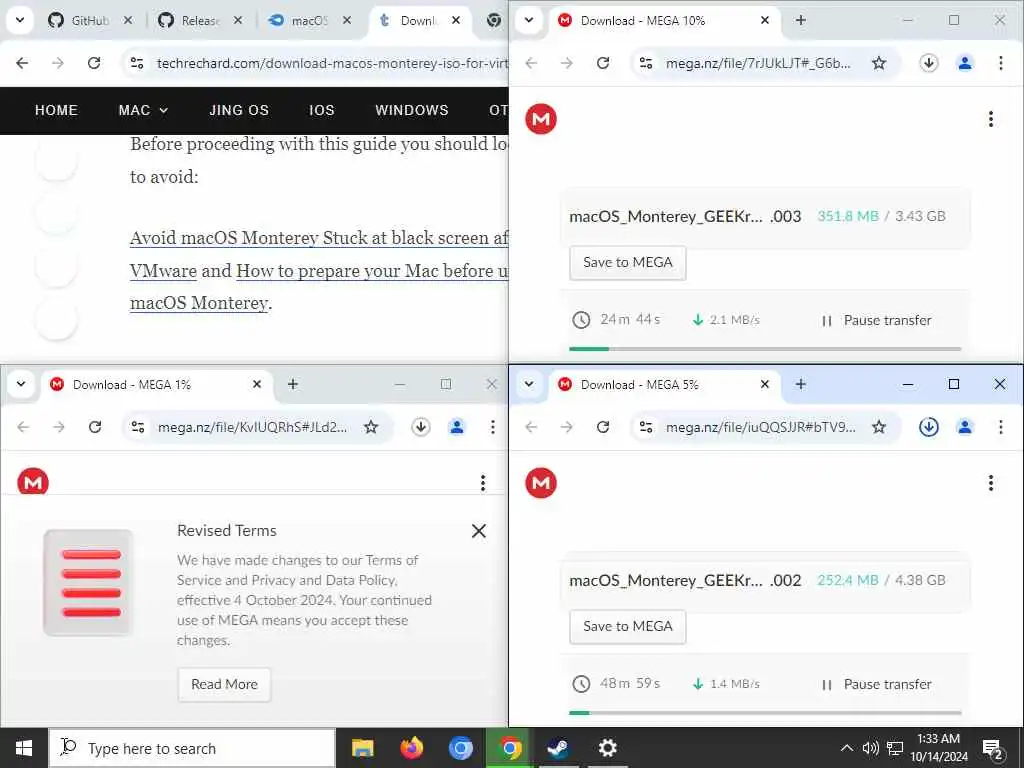The image size is (1024, 768).
Task: Focus the mega.nz address bar in MEGA 1% window
Action: (x=252, y=427)
